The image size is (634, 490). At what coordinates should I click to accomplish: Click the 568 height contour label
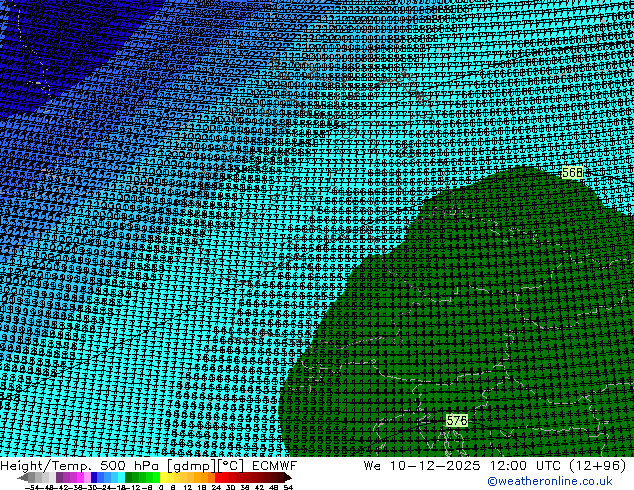coord(573,173)
